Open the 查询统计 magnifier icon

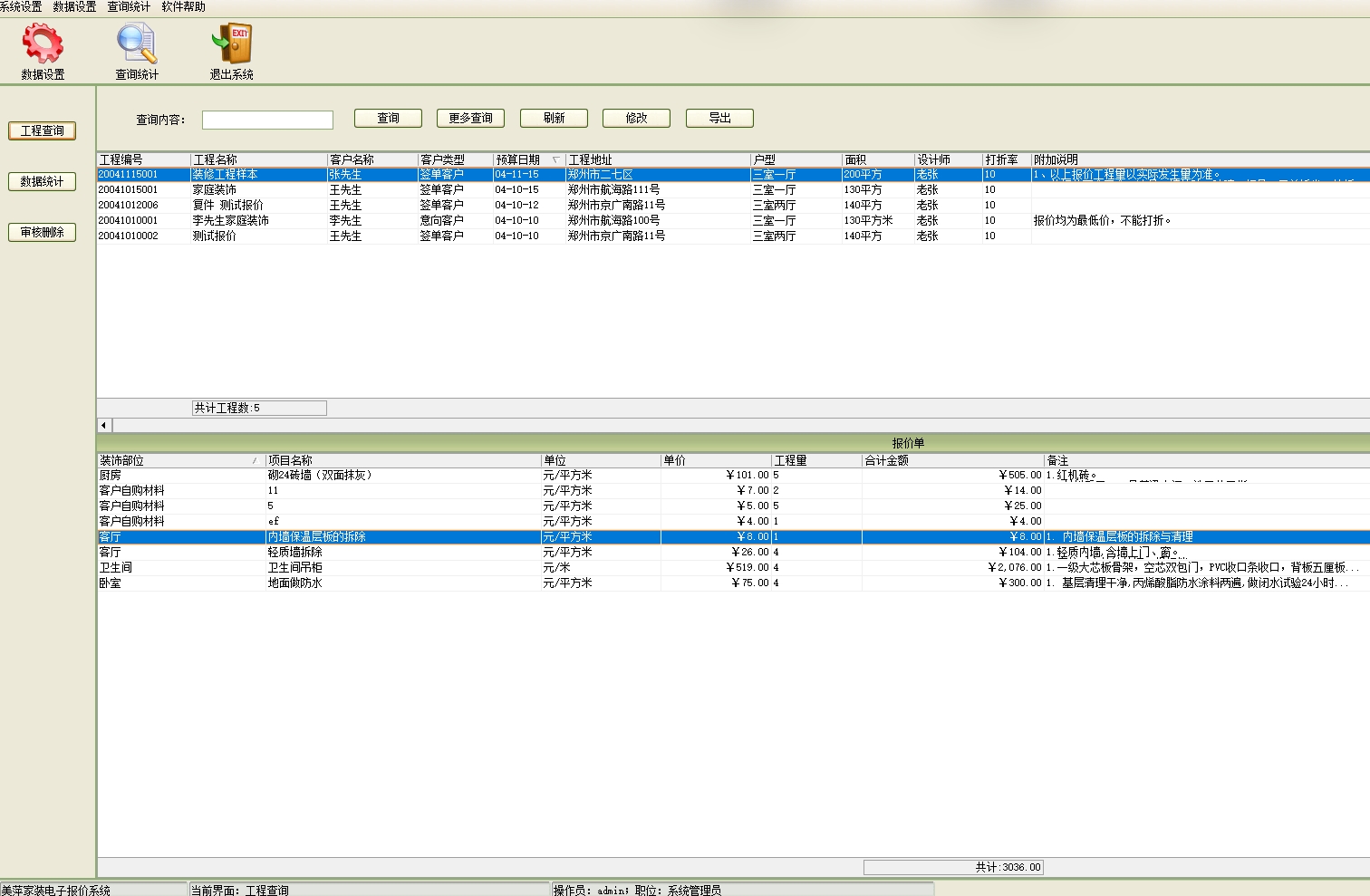pyautogui.click(x=137, y=44)
